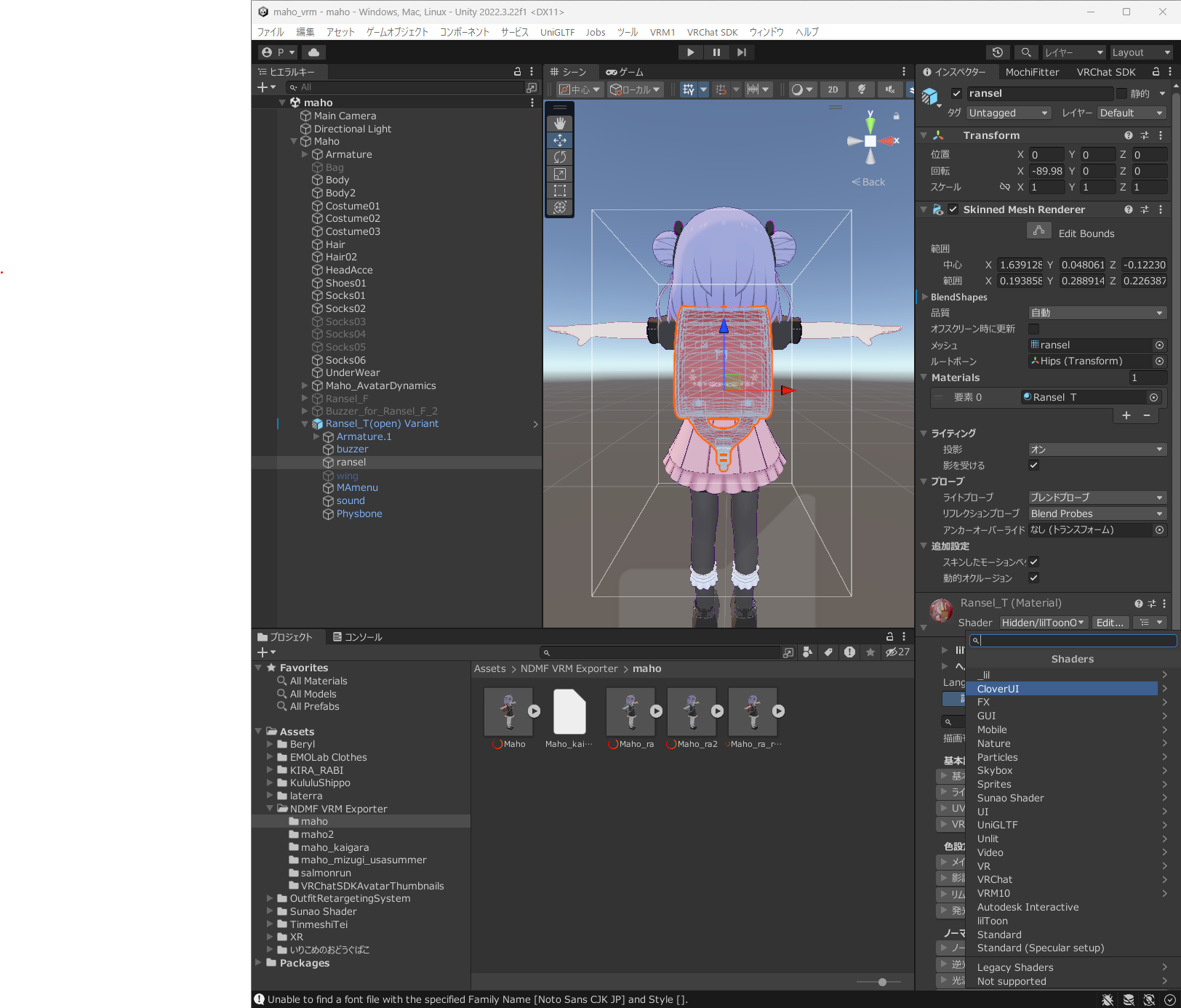
Task: Toggle hidden packages count icon
Action: click(897, 652)
